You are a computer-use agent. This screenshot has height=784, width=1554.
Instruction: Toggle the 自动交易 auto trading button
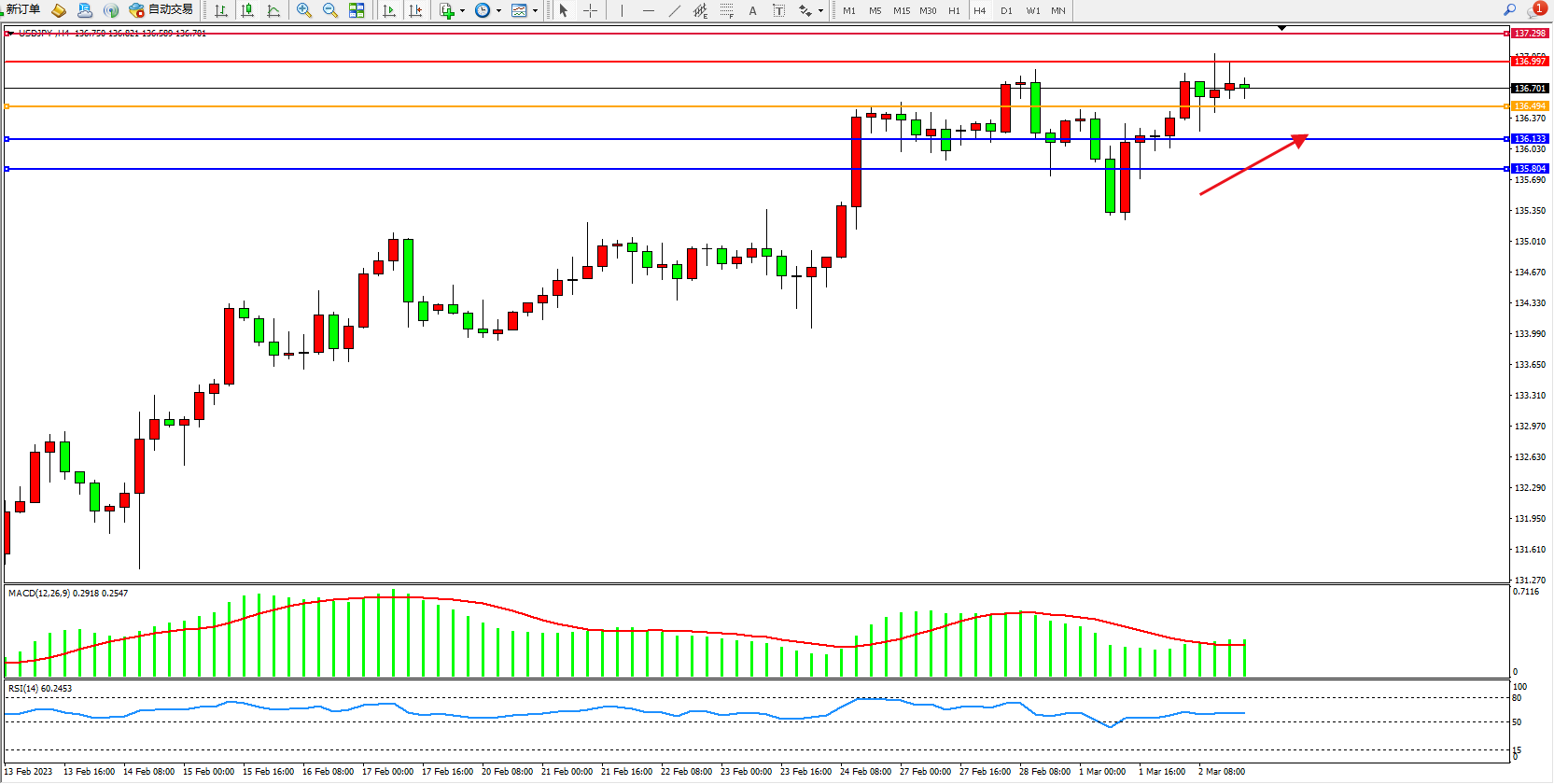coord(161,9)
